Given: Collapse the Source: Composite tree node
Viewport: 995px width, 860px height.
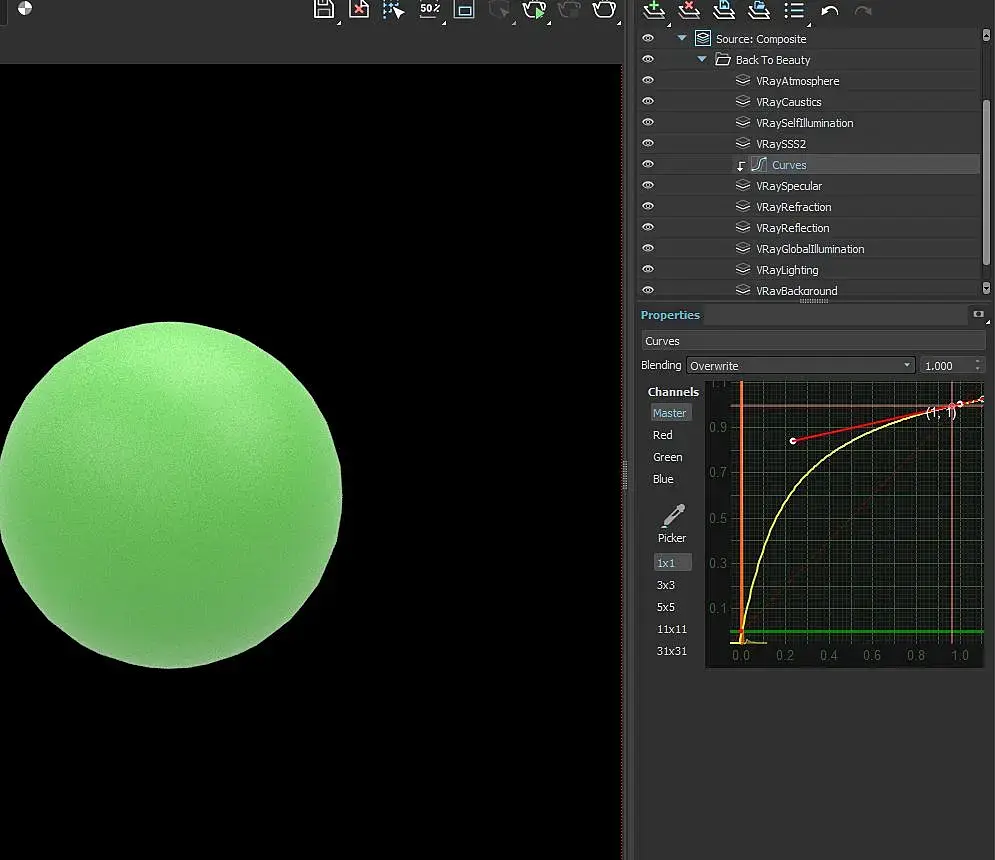Looking at the screenshot, I should click(x=683, y=39).
